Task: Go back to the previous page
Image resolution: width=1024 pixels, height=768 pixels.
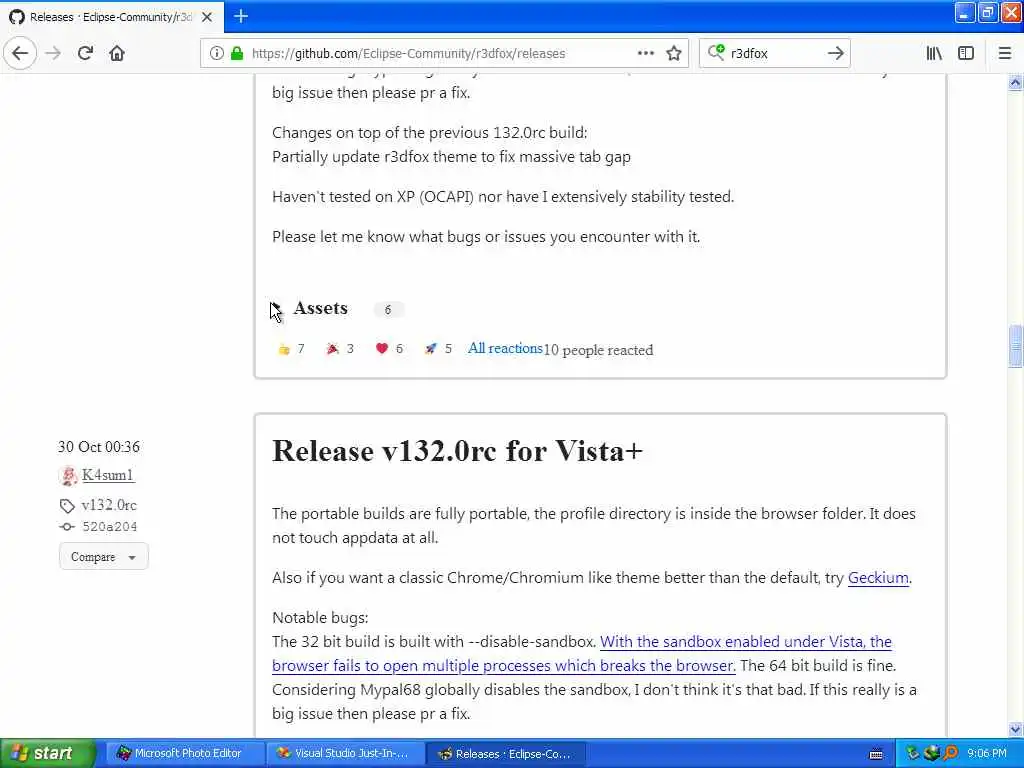Action: click(20, 53)
